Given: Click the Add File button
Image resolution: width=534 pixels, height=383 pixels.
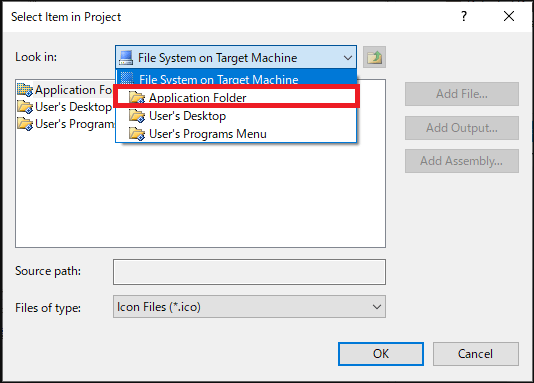Looking at the screenshot, I should pos(462,94).
